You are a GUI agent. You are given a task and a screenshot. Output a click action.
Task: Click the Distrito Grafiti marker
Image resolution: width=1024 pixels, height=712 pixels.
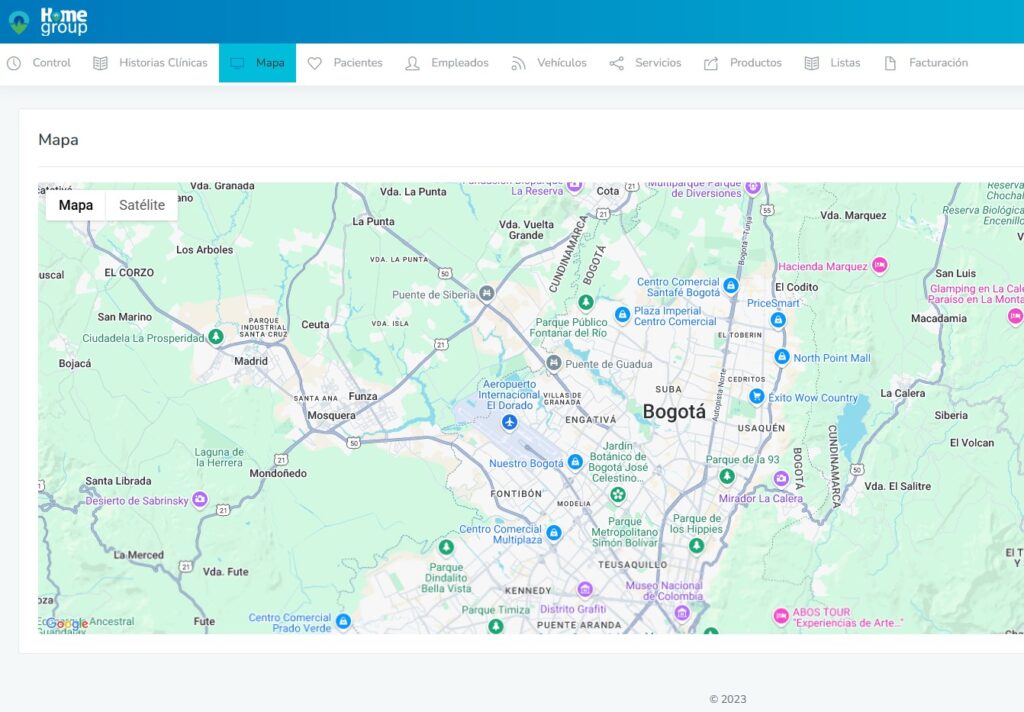tap(584, 589)
